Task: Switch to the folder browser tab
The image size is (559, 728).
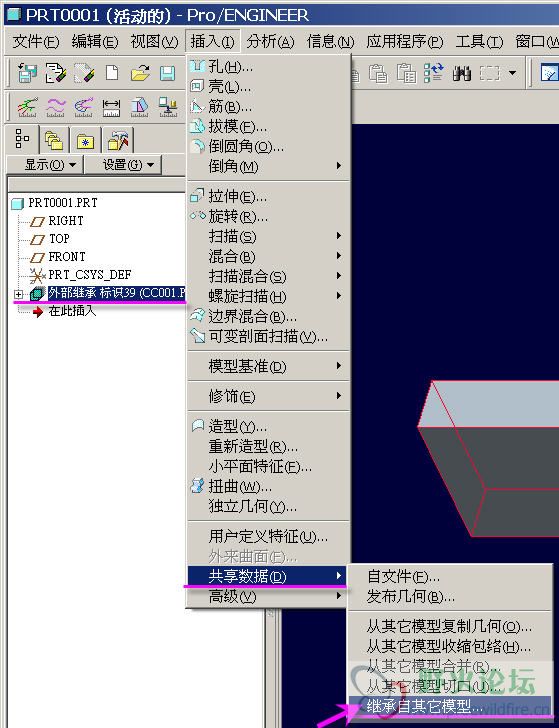Action: (54, 140)
